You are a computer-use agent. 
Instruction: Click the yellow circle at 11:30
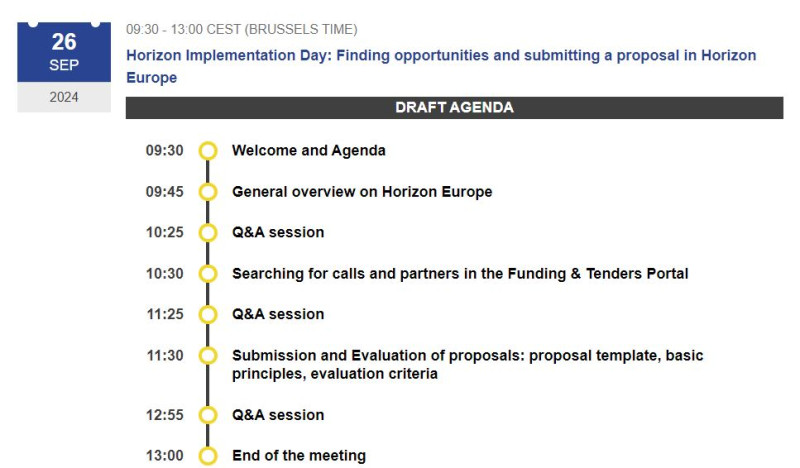(208, 355)
